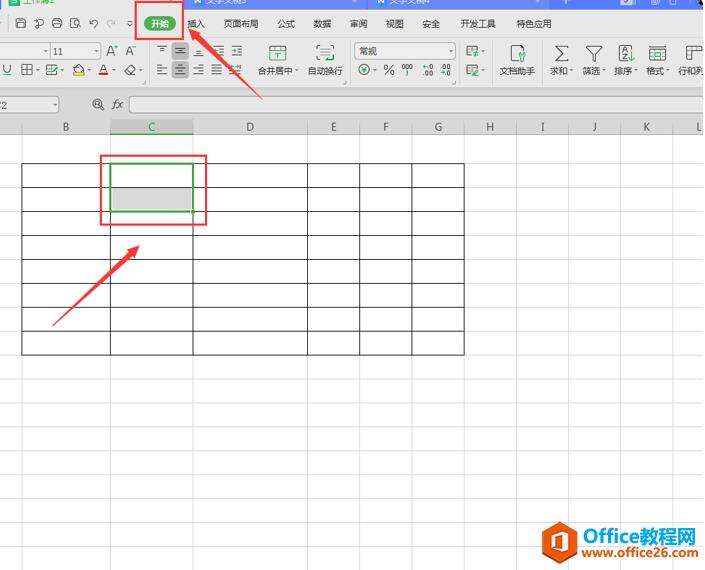Open the 页面布局 tab
705x570 pixels.
[x=241, y=24]
